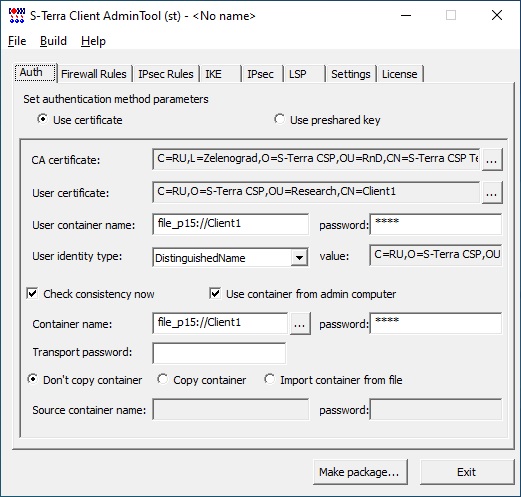Click the Source container name: label
This screenshot has height=497, width=521.
pyautogui.click(x=89, y=410)
